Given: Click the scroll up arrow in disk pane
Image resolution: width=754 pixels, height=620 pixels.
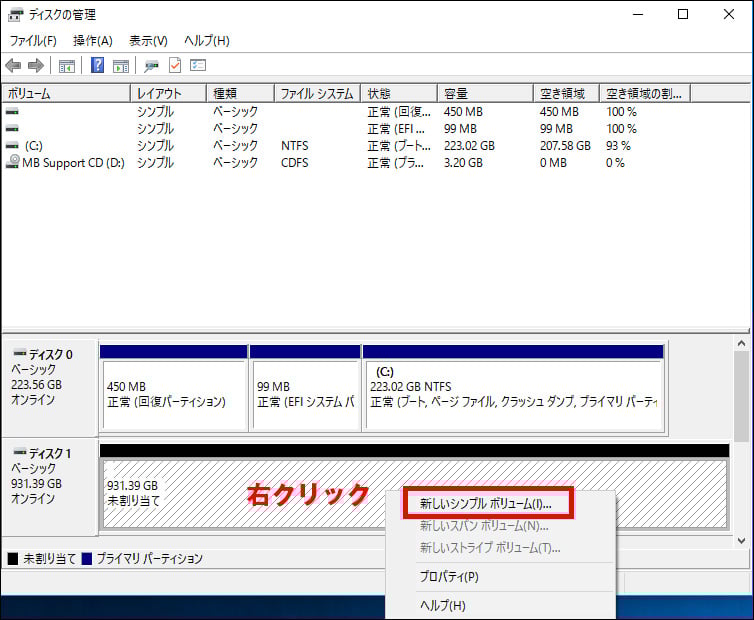Looking at the screenshot, I should pyautogui.click(x=741, y=344).
